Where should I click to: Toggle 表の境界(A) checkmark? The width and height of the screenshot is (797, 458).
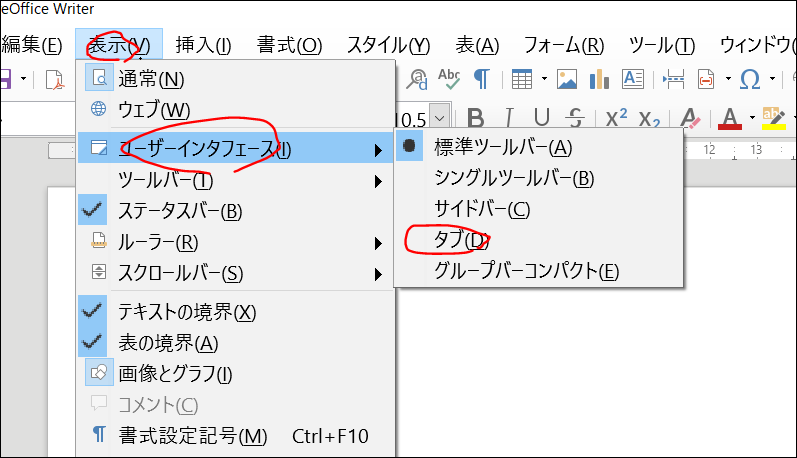(236, 343)
